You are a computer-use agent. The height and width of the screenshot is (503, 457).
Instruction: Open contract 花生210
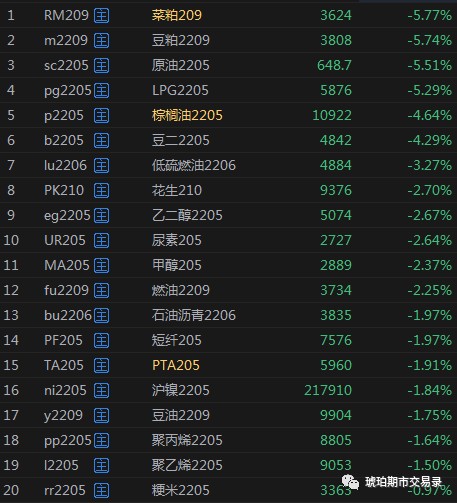click(x=177, y=190)
